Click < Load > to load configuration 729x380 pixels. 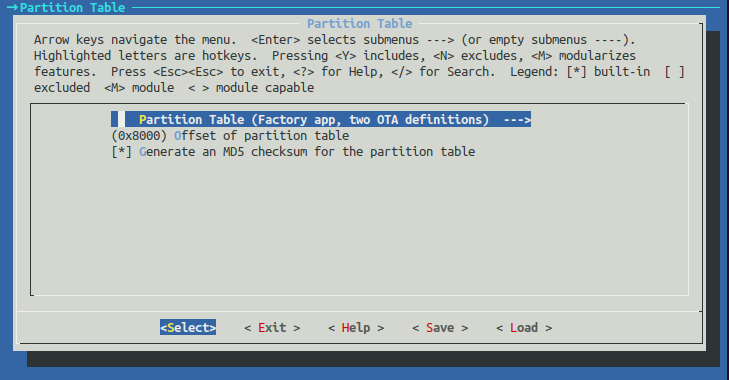524,327
